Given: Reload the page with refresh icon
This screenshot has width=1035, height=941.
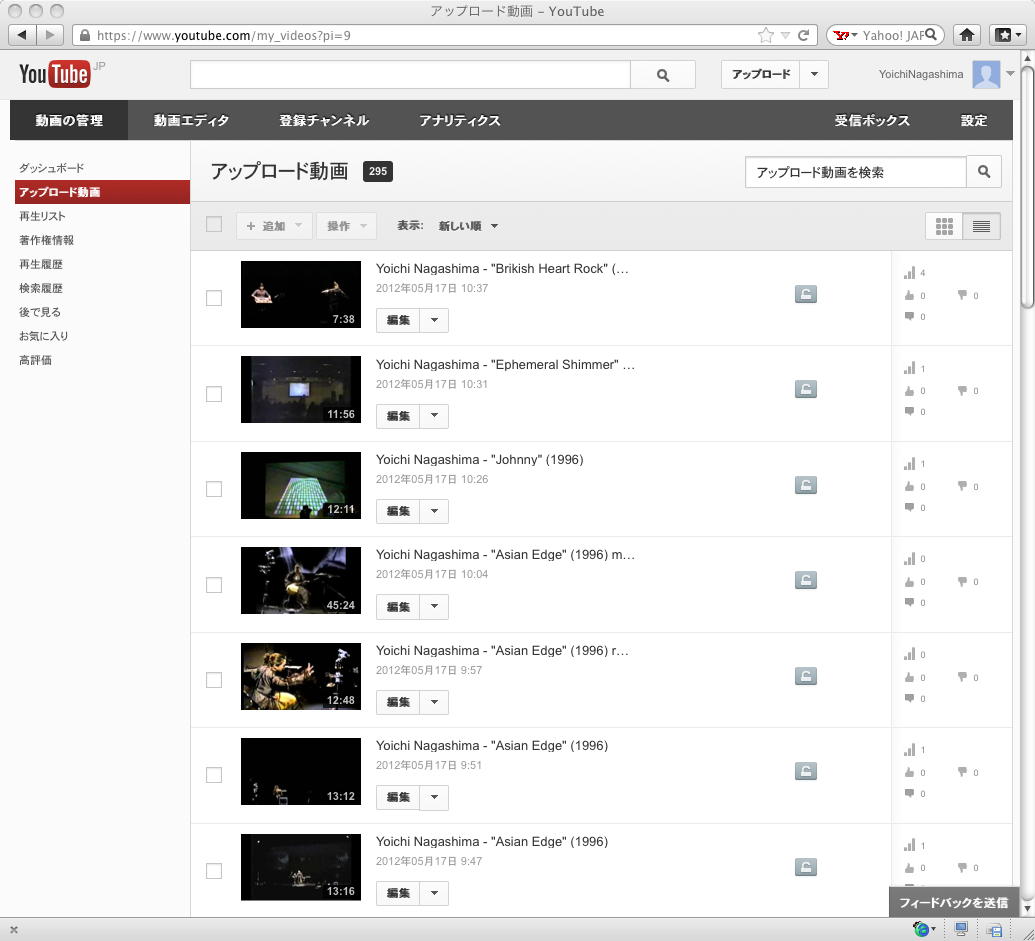Looking at the screenshot, I should pos(803,35).
